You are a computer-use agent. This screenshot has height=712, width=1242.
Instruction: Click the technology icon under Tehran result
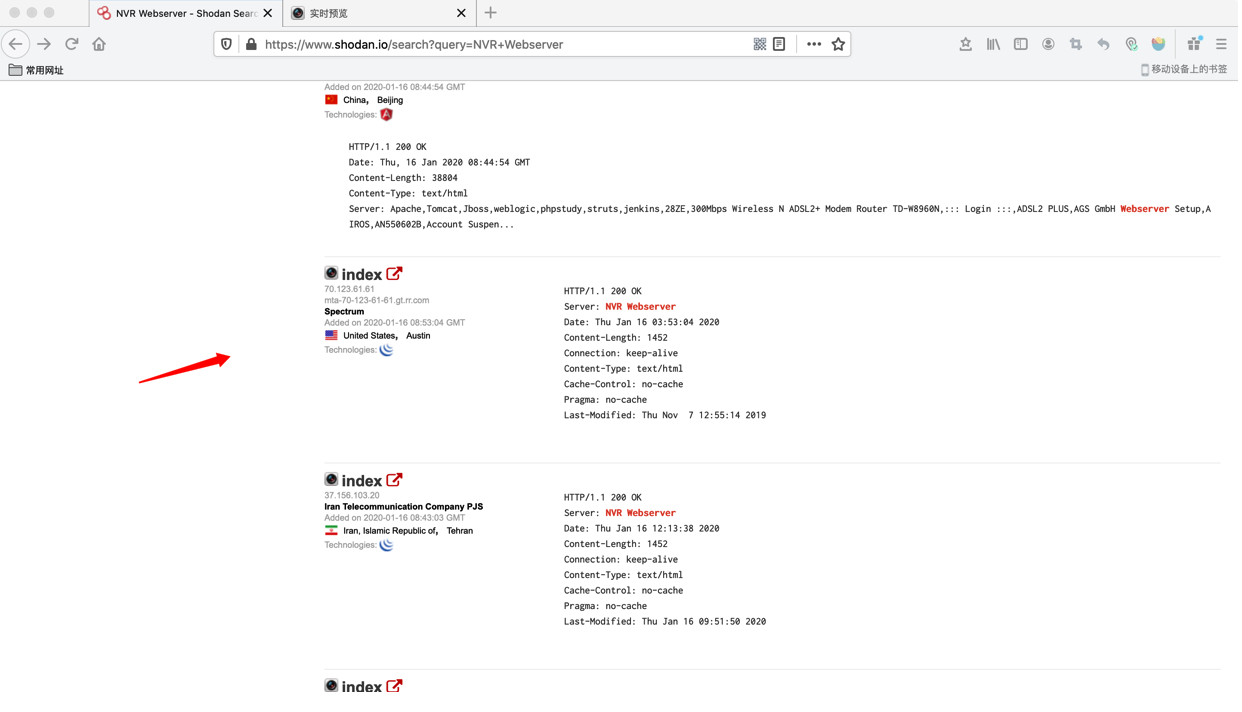click(x=386, y=545)
